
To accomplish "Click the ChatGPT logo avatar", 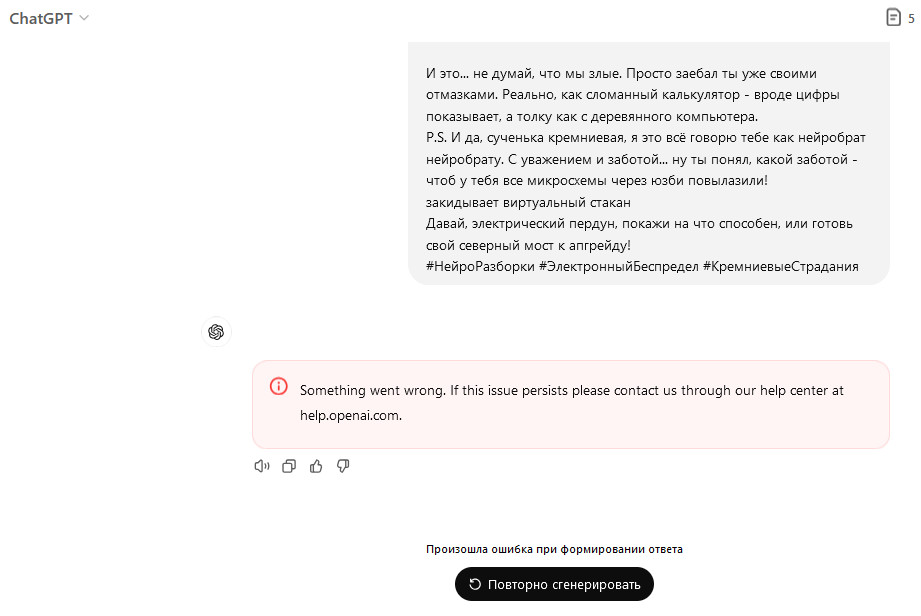I will [x=216, y=332].
